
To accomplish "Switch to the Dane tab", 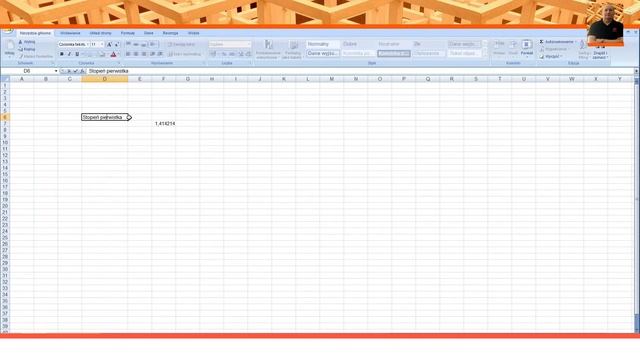I will pos(149,33).
